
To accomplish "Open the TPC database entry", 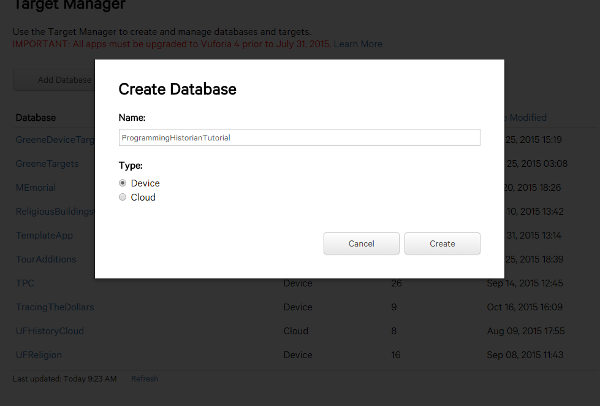I will tap(25, 283).
